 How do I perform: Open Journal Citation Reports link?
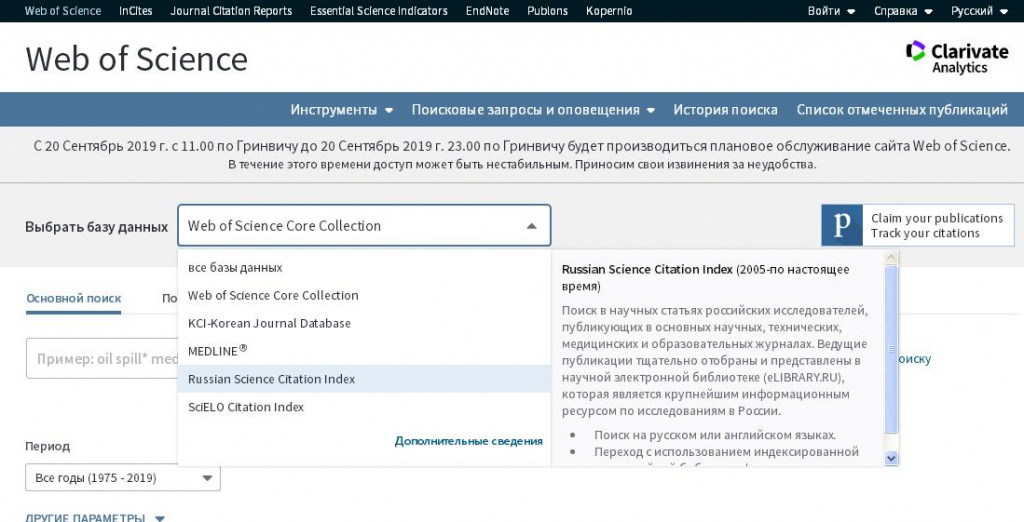[x=231, y=11]
